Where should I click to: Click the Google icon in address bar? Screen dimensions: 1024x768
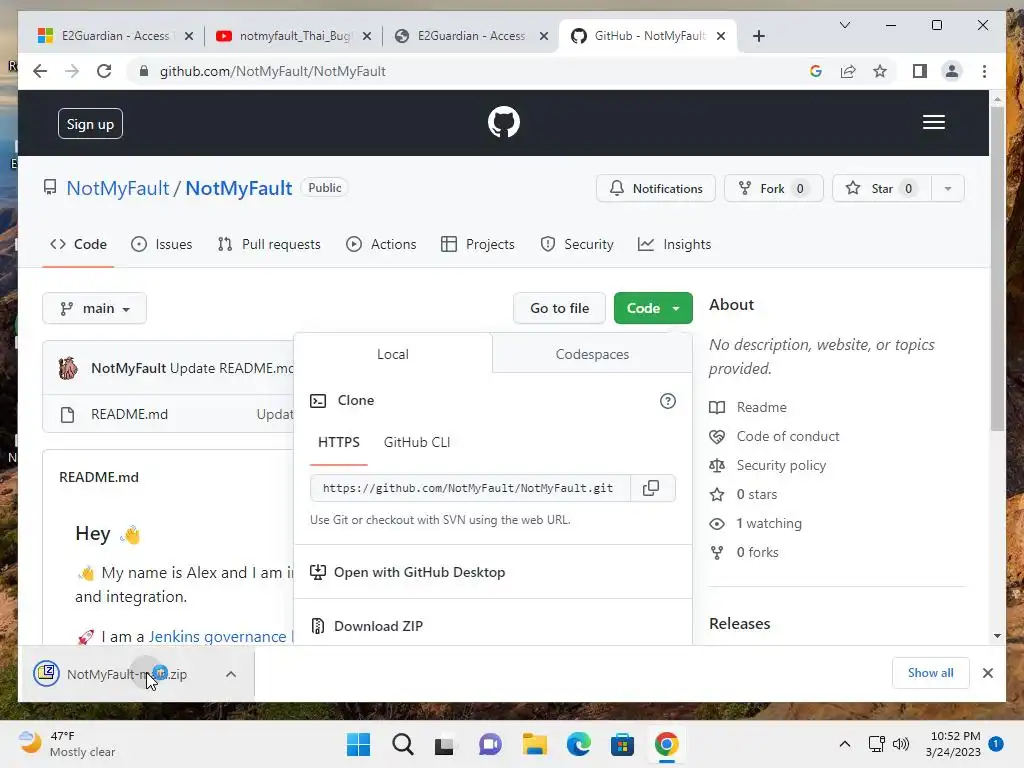coord(816,71)
